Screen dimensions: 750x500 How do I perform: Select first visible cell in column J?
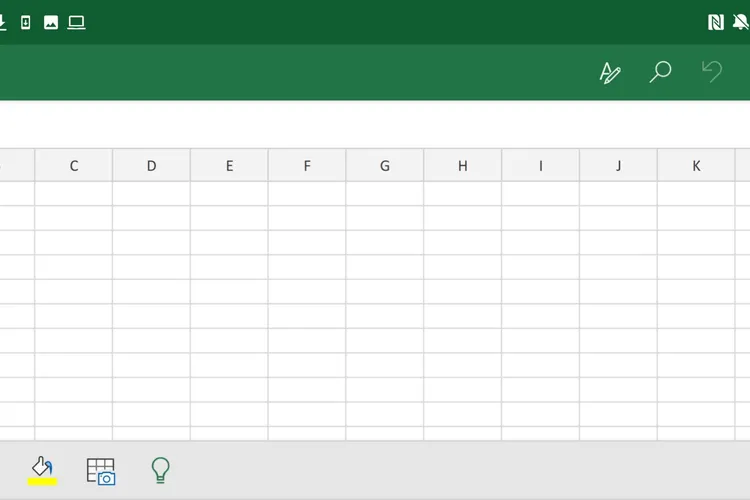coord(618,194)
